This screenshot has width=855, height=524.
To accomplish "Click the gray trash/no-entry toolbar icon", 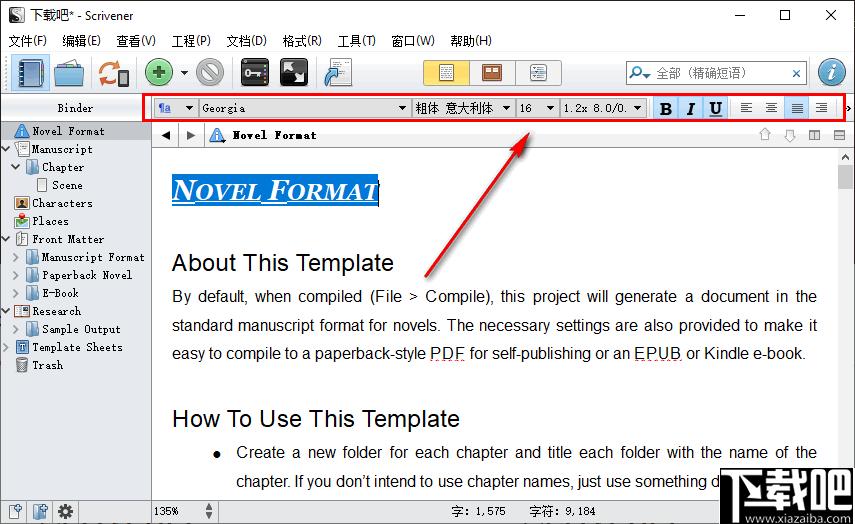I will (x=210, y=73).
